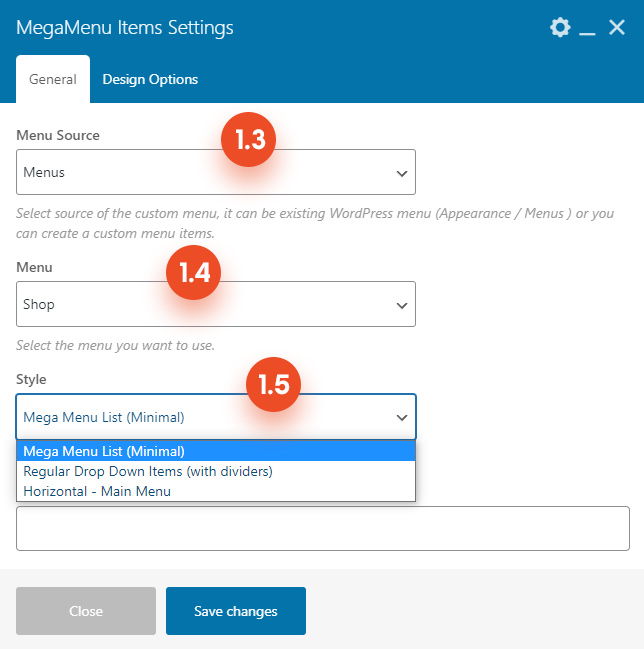Viewport: 644px width, 649px height.
Task: Close the panel with the X icon
Action: 617,28
